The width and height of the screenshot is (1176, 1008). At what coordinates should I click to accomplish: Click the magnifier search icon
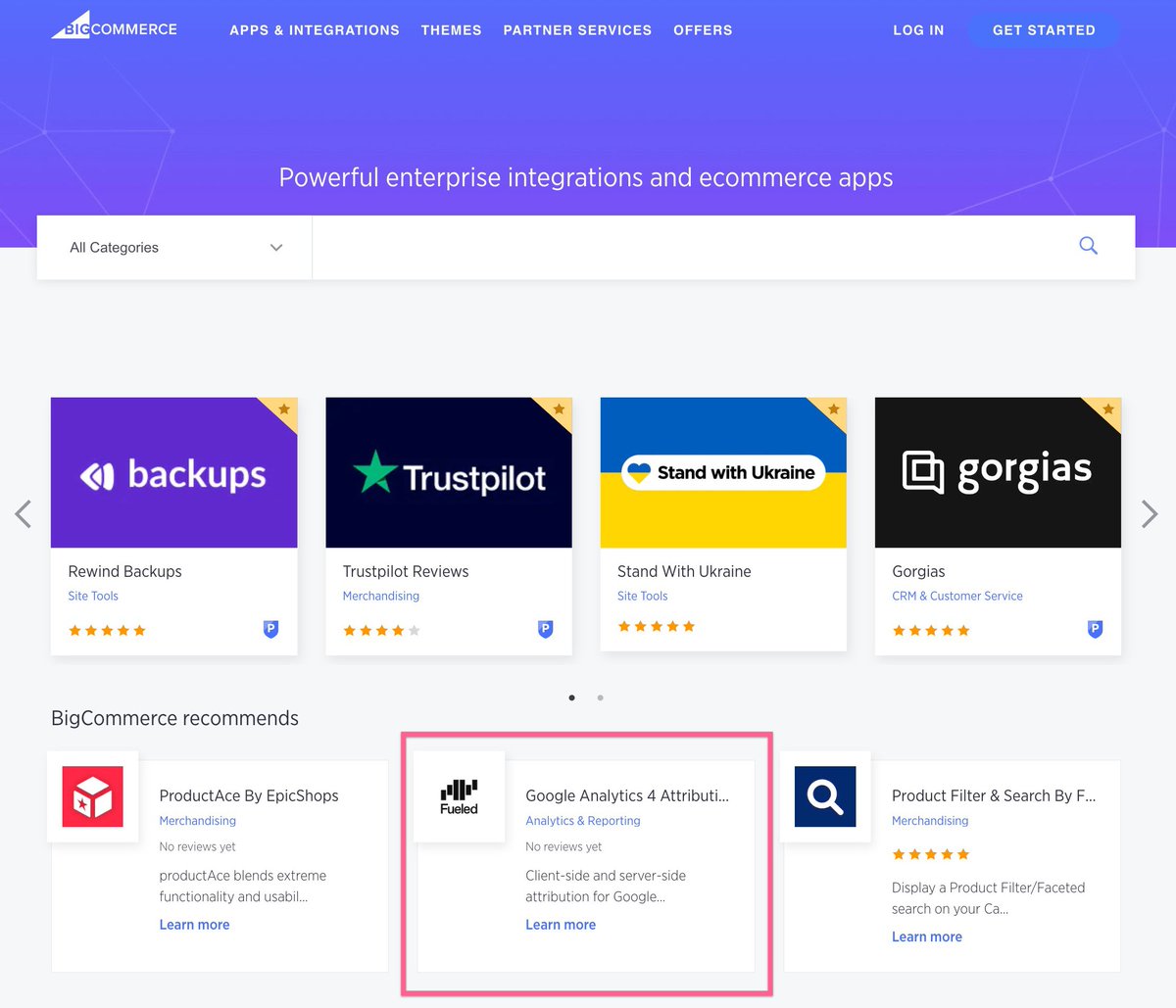[x=1088, y=246]
